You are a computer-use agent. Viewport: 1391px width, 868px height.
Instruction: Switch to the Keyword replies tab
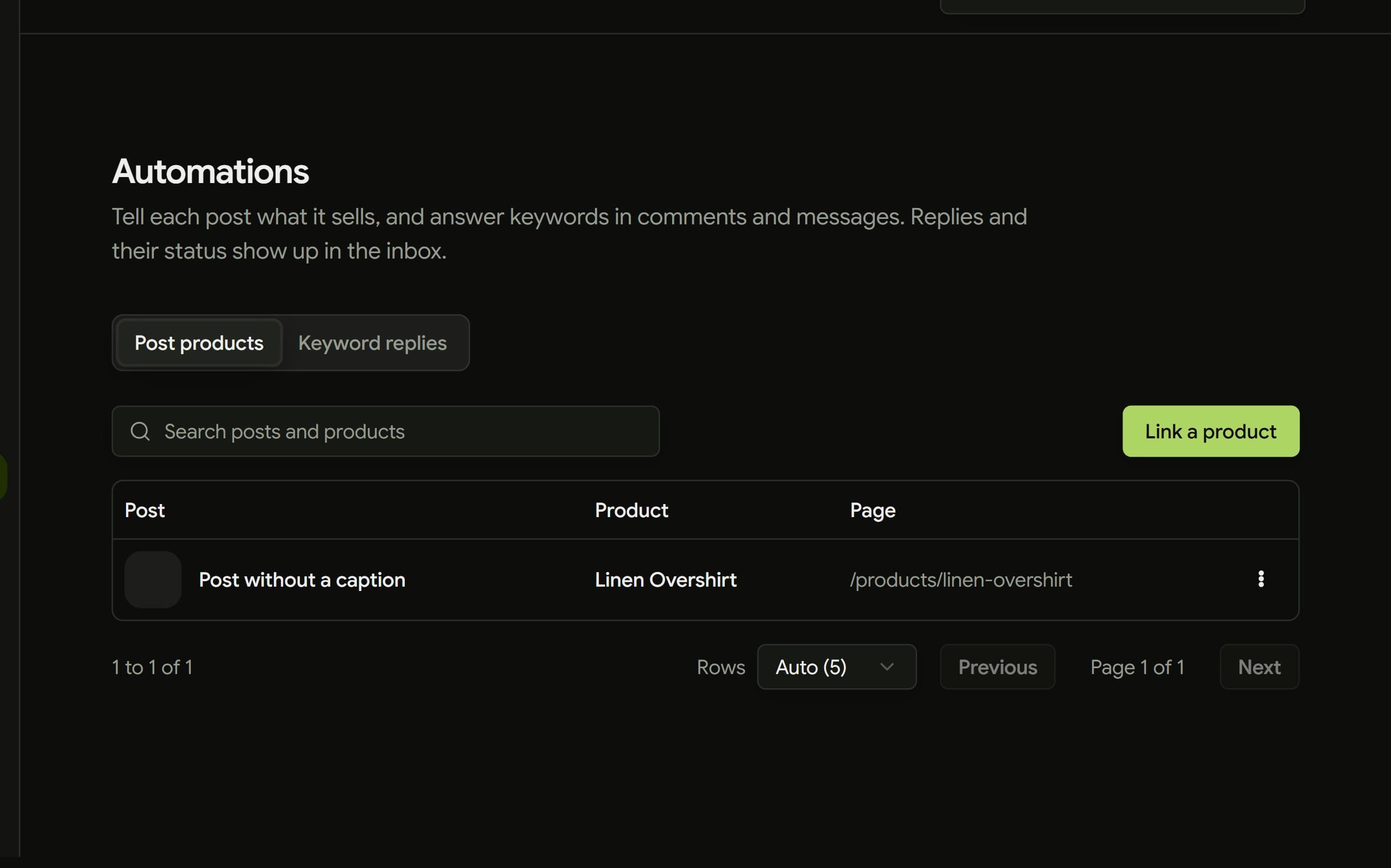[x=372, y=343]
